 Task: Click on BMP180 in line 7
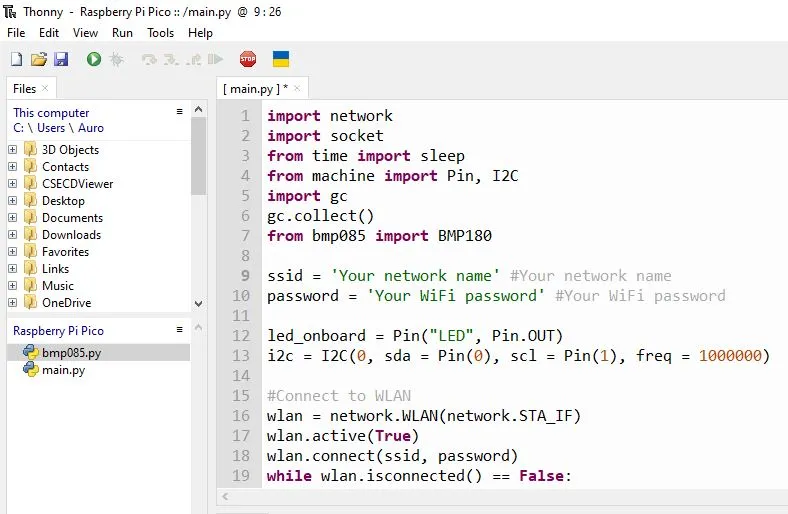pyautogui.click(x=465, y=236)
